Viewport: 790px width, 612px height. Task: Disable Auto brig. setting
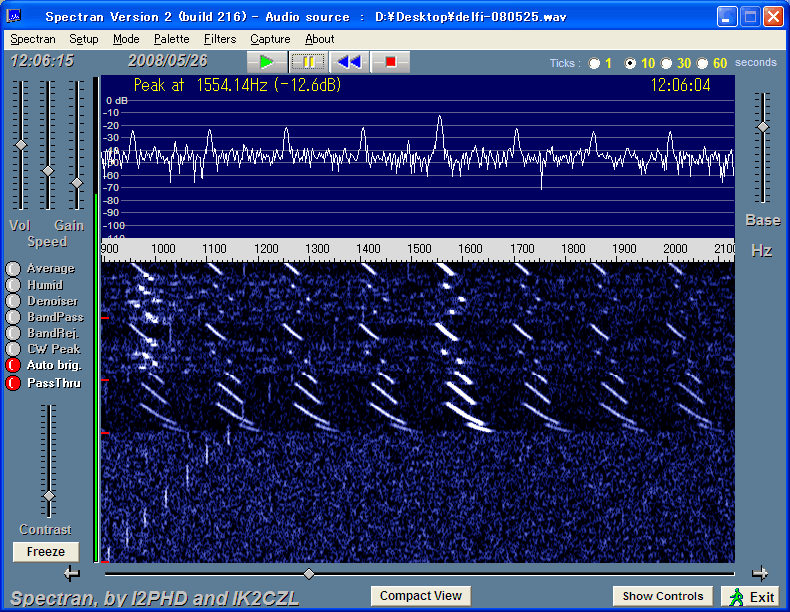click(13, 365)
